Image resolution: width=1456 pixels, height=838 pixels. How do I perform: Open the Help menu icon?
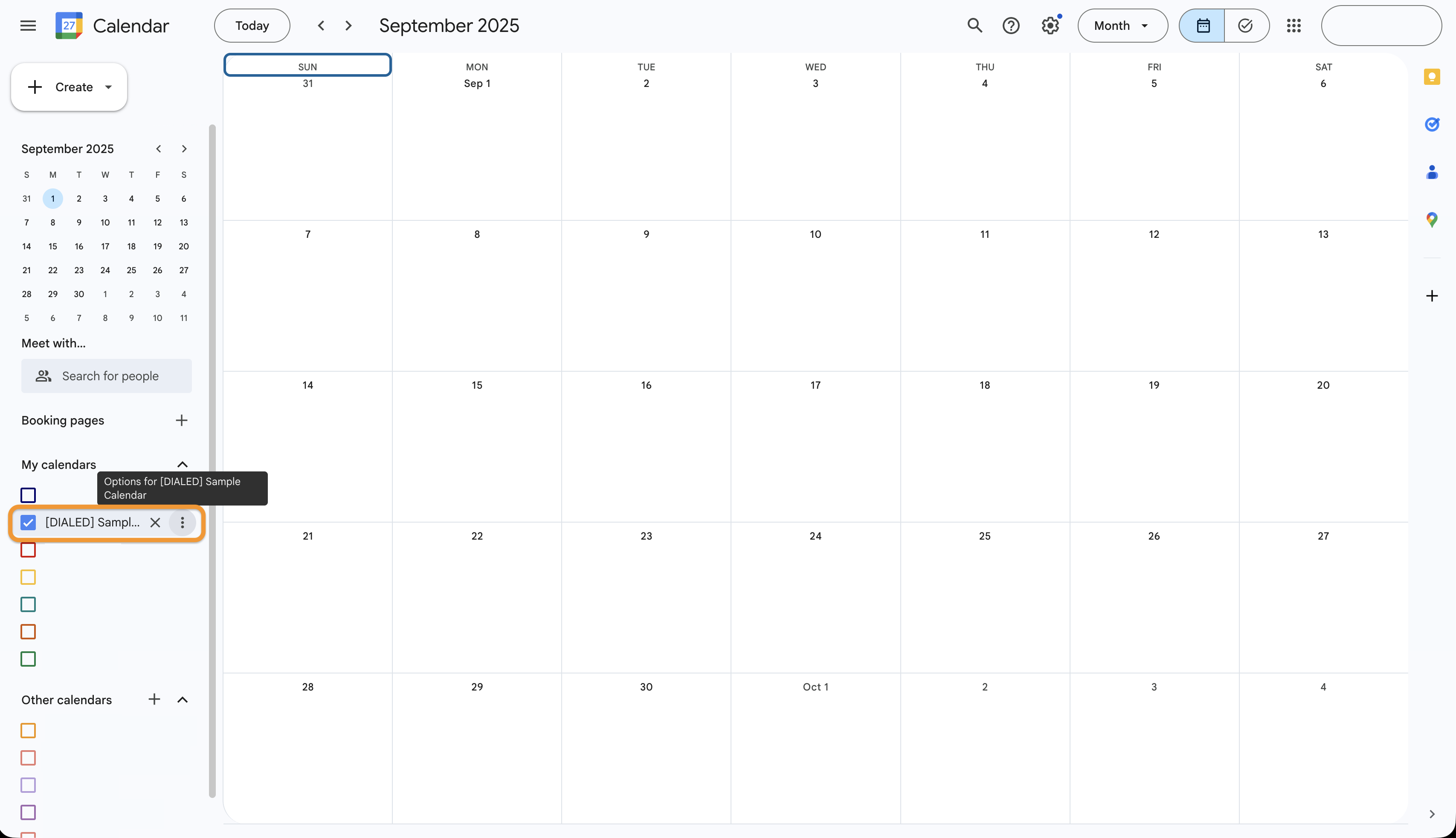(x=1011, y=25)
